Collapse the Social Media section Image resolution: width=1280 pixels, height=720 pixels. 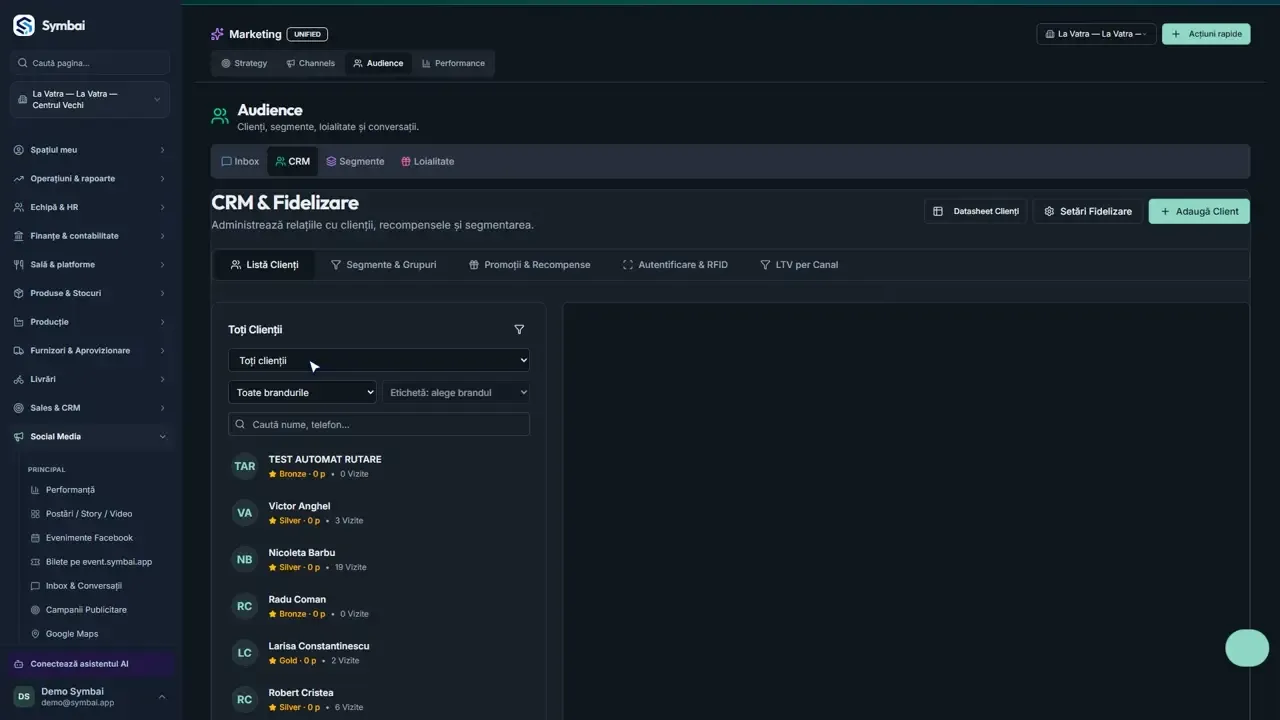(90, 437)
